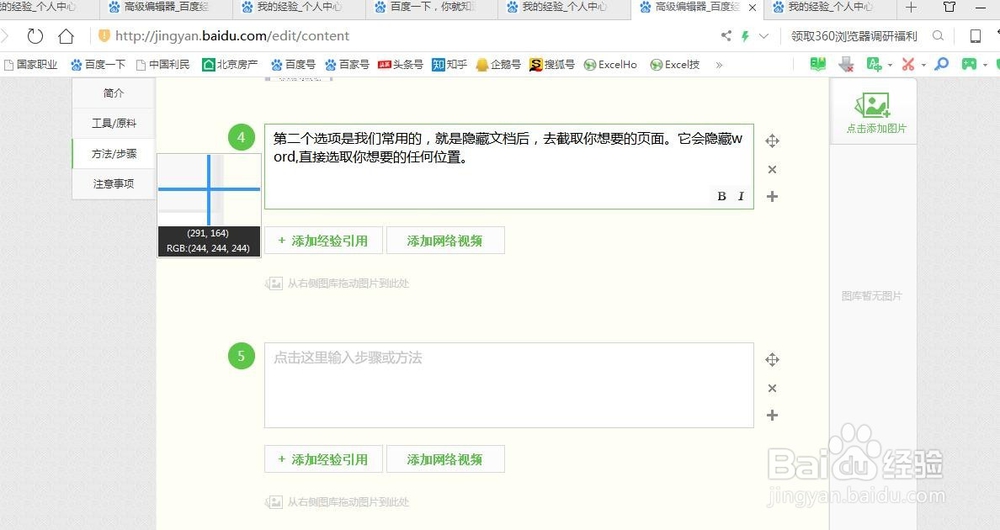The height and width of the screenshot is (530, 1000).
Task: Click 点击添加图片 image upload icon
Action: coord(872,105)
